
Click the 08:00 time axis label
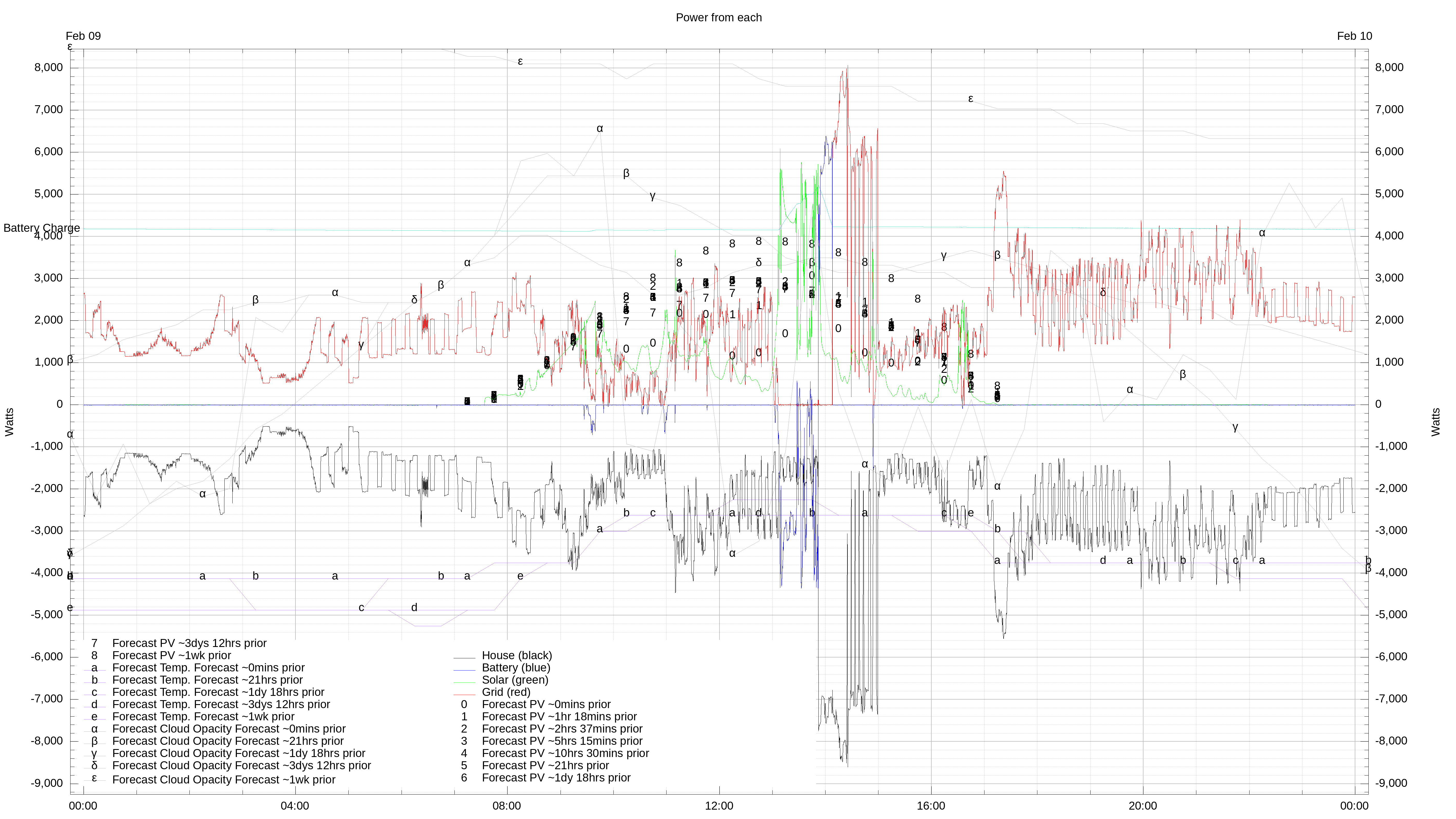(506, 806)
